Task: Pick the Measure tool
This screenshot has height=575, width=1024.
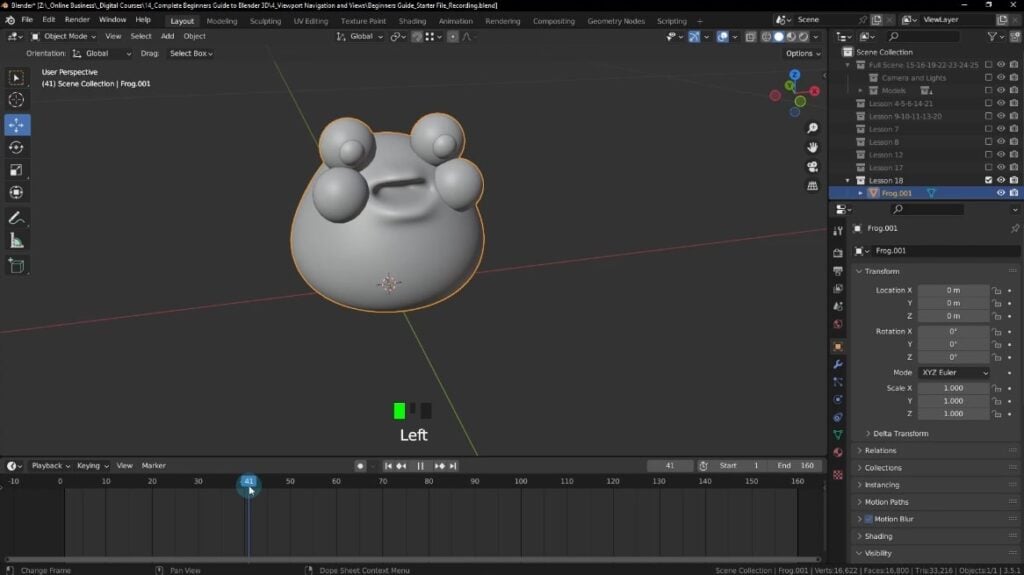Action: pos(16,241)
